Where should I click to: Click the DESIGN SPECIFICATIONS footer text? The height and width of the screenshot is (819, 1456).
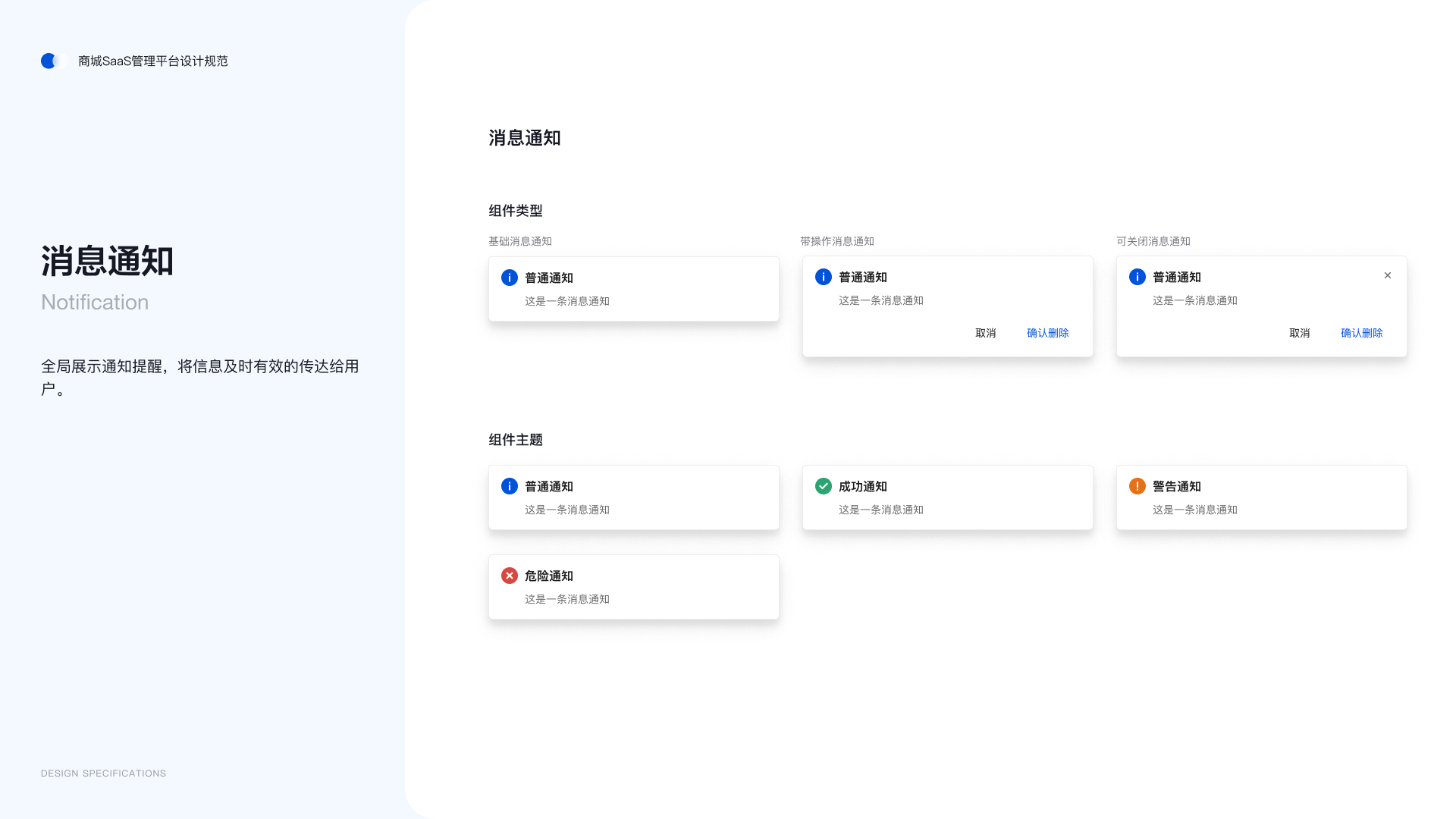pyautogui.click(x=103, y=773)
